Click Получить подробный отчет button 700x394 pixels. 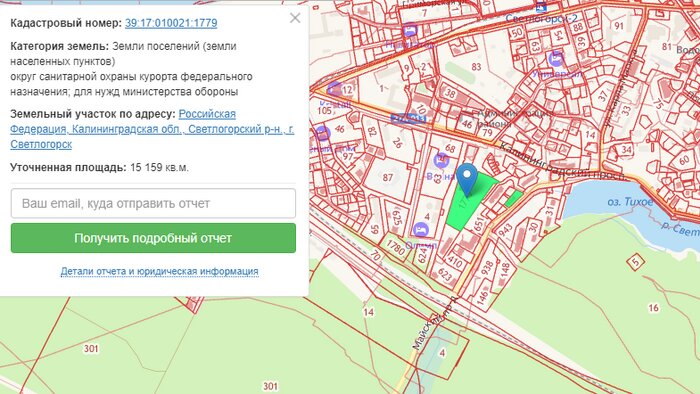click(153, 238)
